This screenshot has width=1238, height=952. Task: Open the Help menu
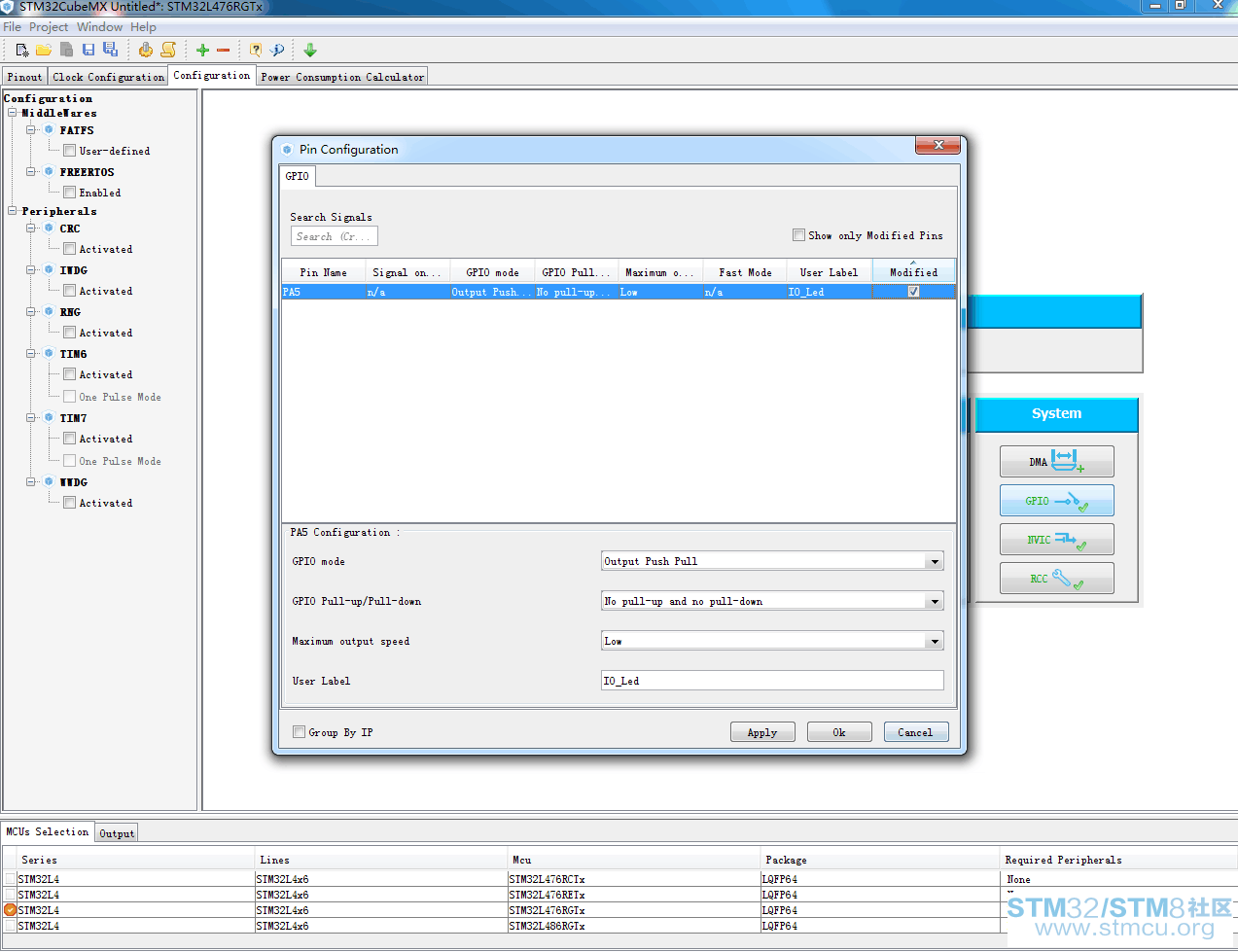tap(143, 27)
